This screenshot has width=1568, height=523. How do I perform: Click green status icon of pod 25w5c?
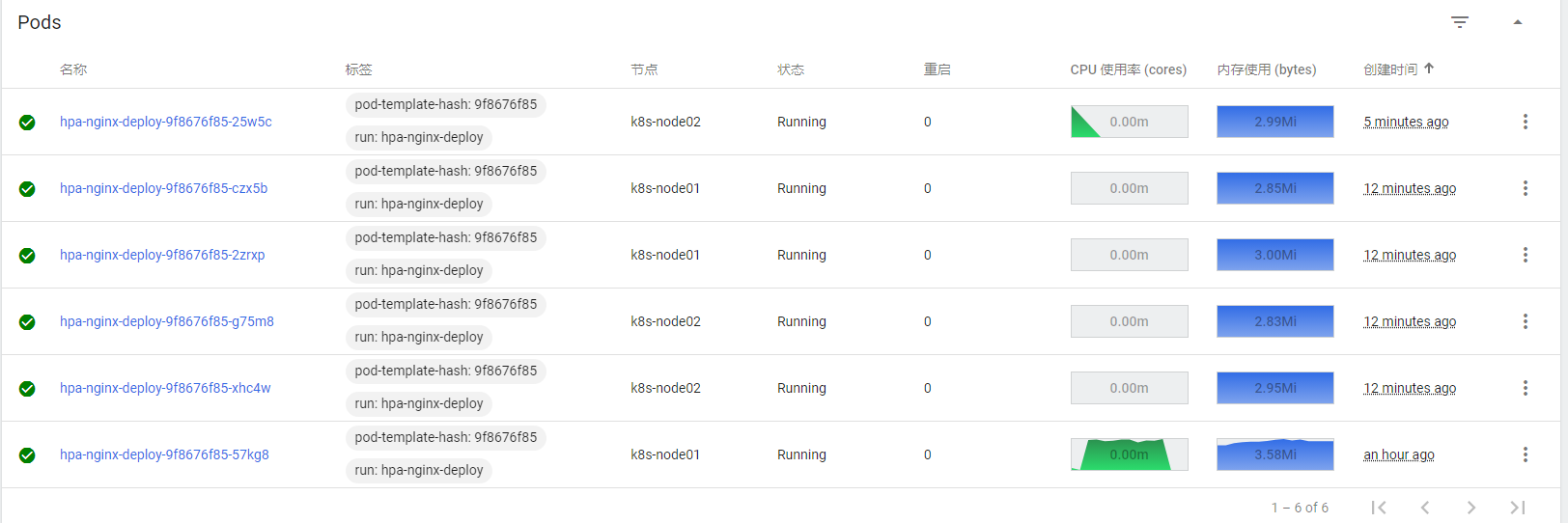click(x=27, y=123)
